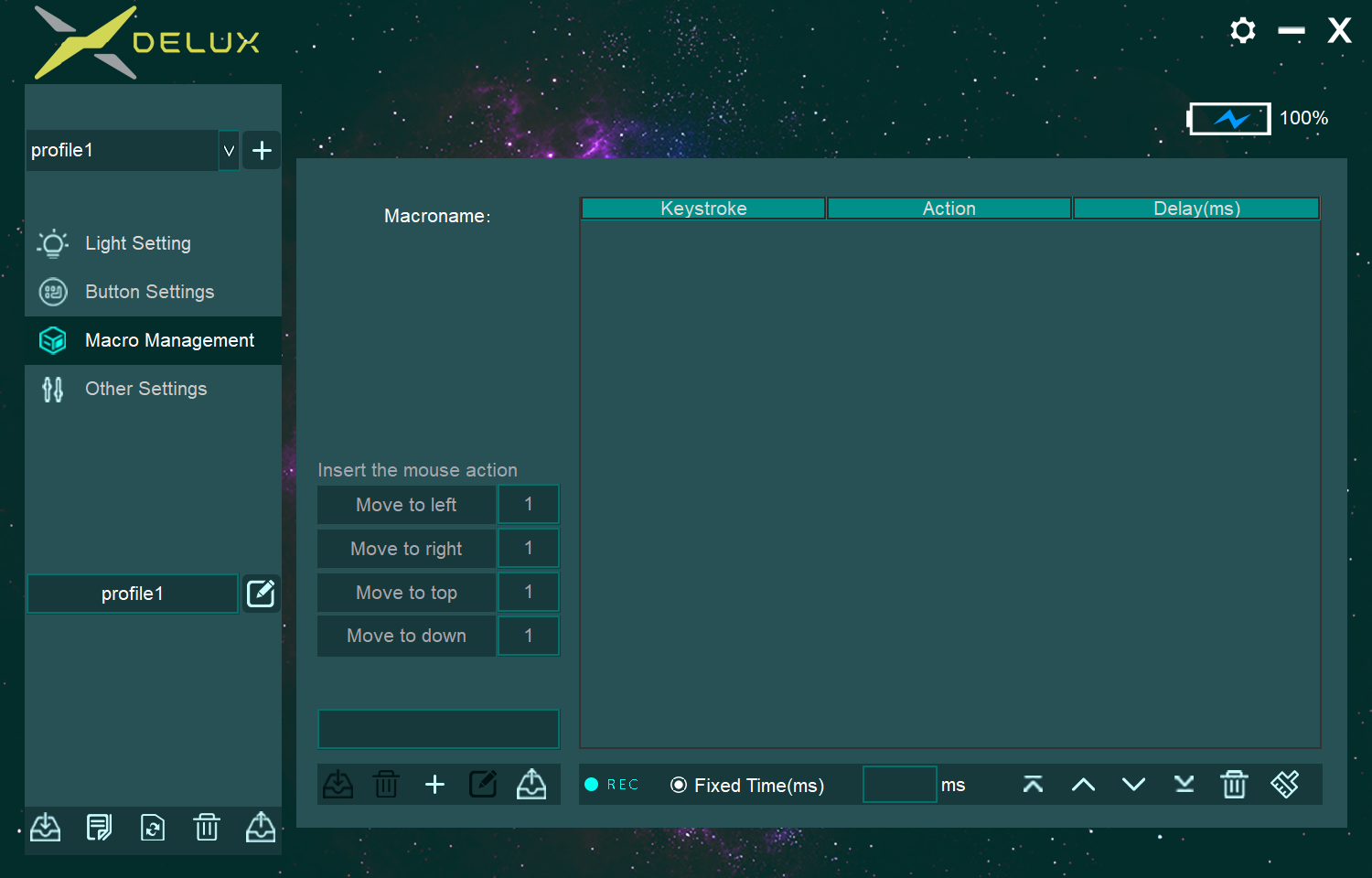Click the reset profile icon in sidebar

tap(153, 828)
